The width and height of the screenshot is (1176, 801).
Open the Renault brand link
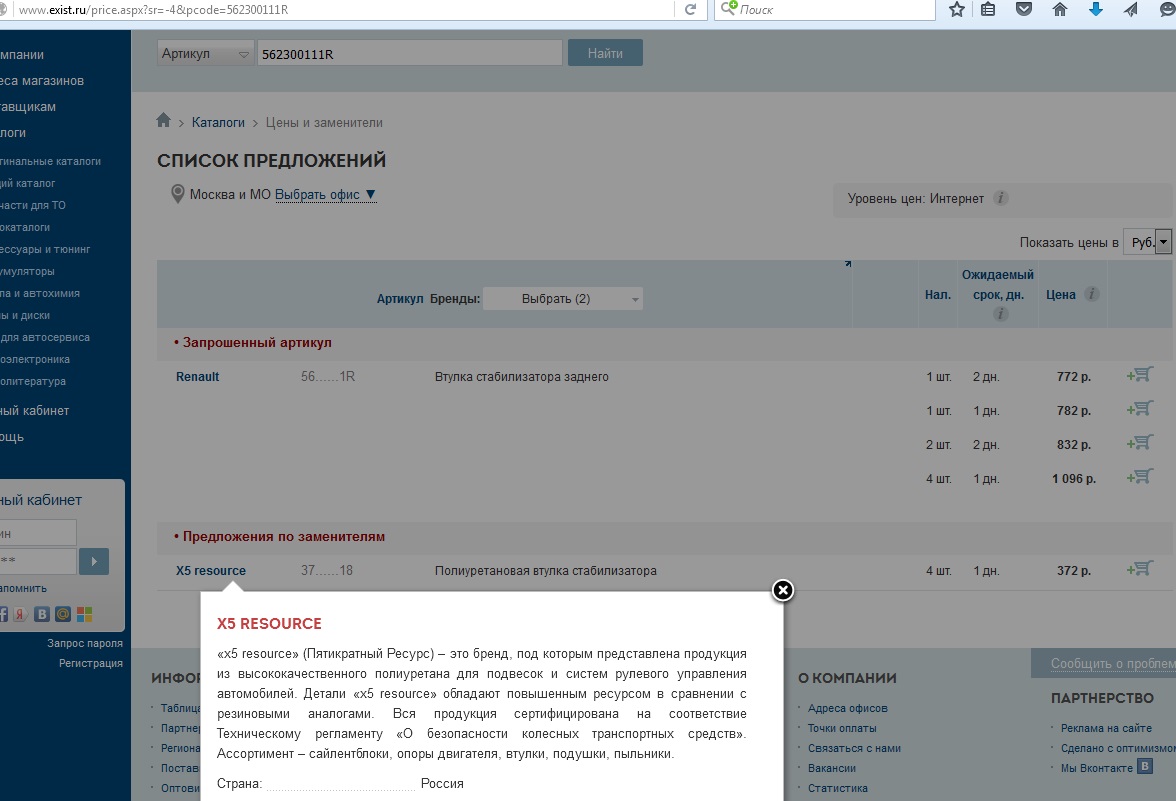coord(197,377)
